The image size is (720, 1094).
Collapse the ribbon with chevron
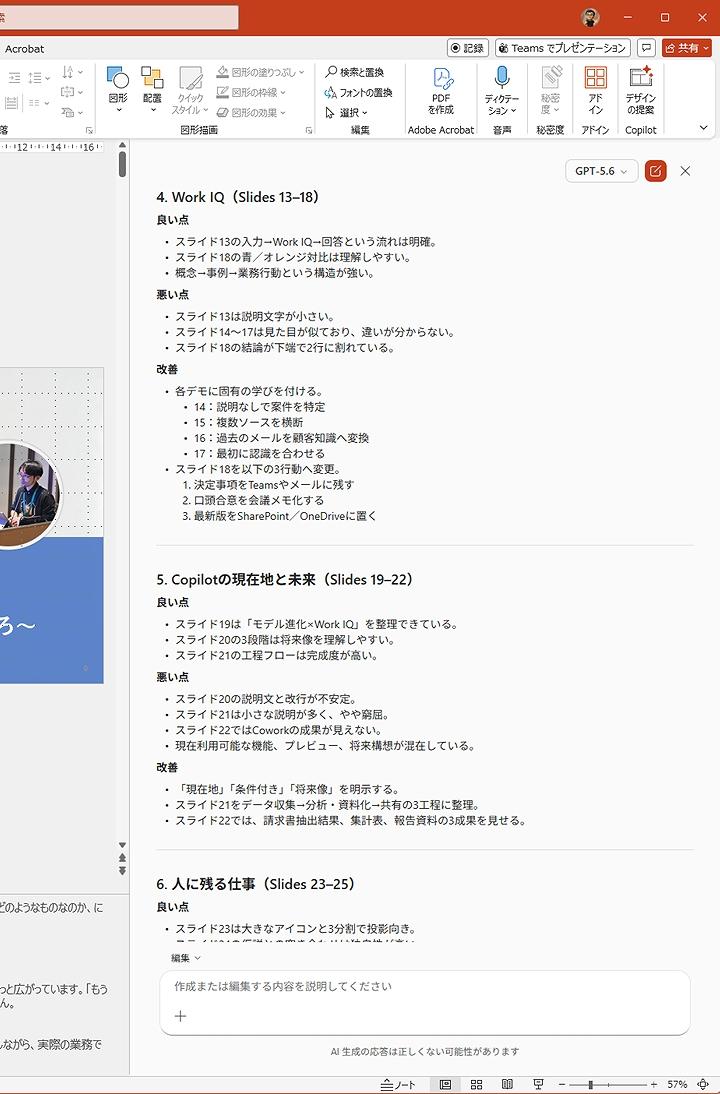pyautogui.click(x=703, y=128)
